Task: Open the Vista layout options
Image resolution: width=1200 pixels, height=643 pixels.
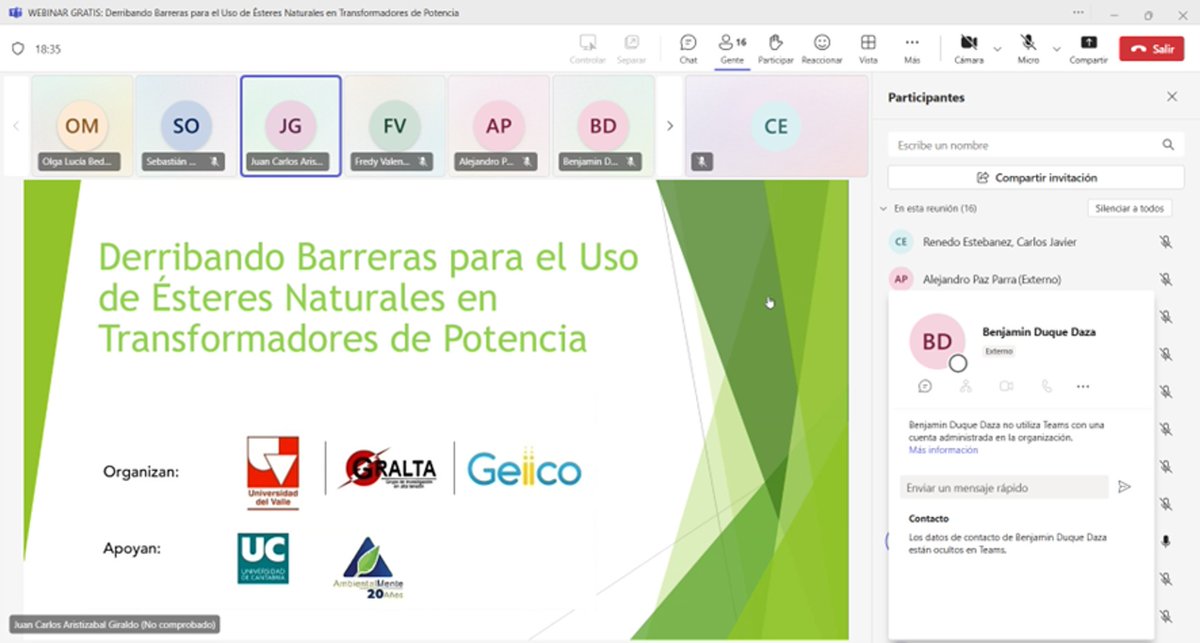Action: [868, 48]
